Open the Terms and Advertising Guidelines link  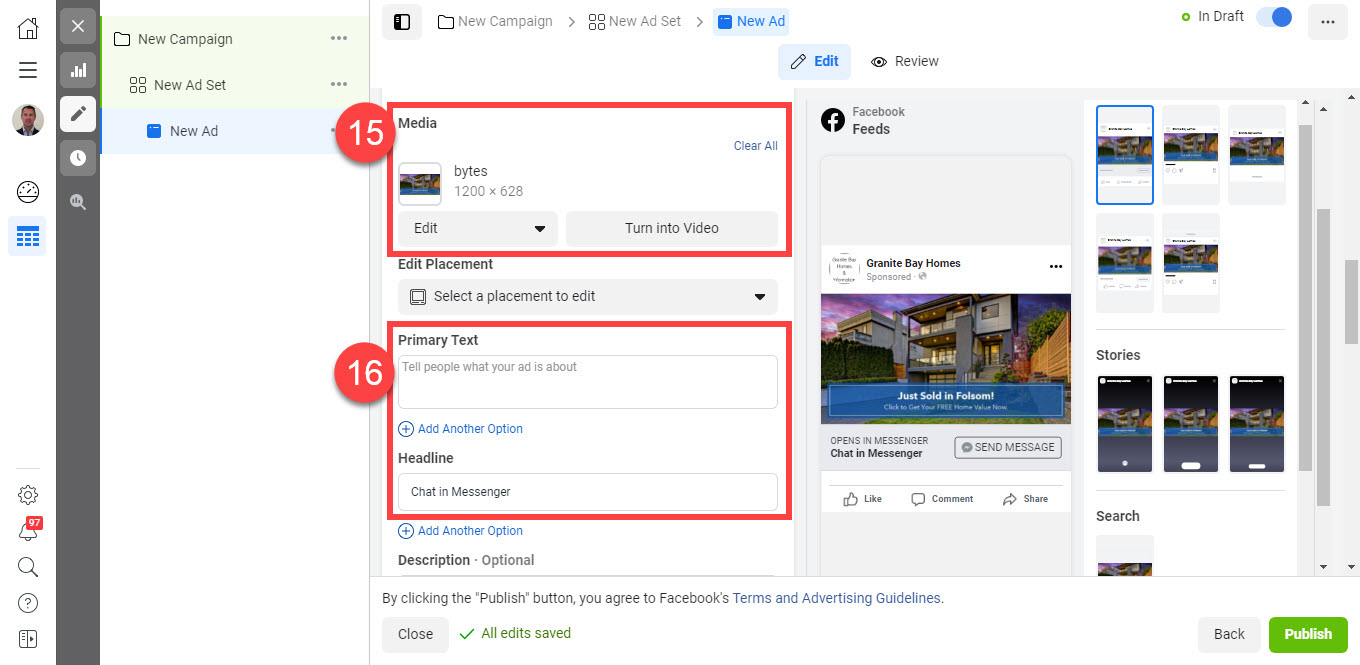tap(837, 598)
